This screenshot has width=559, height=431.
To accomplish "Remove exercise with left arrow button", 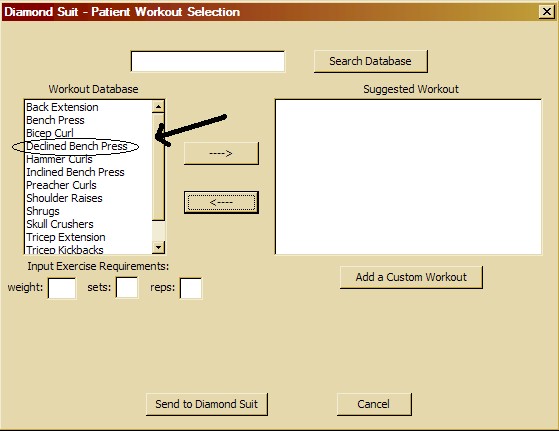I will (221, 202).
